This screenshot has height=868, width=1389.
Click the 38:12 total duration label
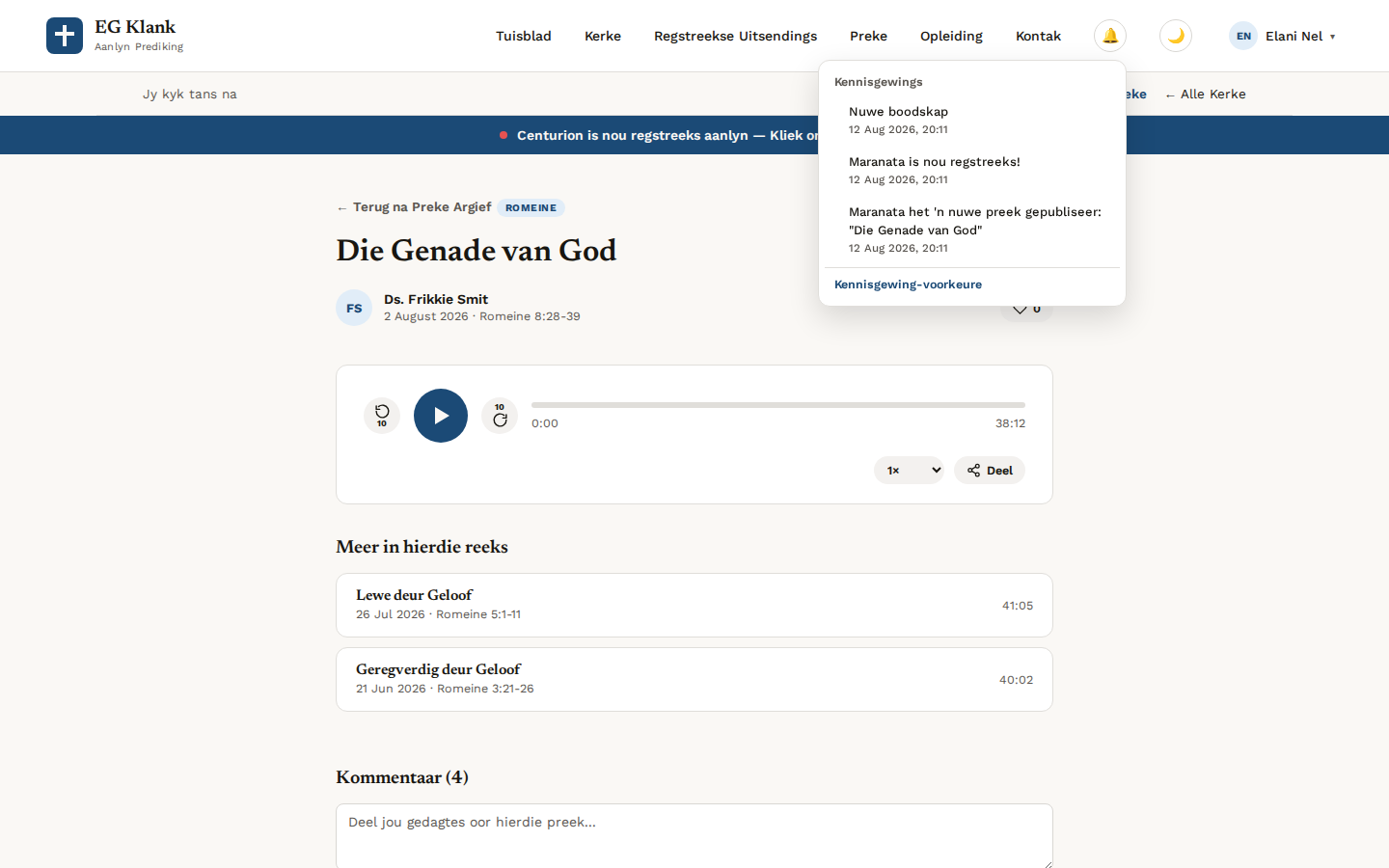tap(1010, 423)
